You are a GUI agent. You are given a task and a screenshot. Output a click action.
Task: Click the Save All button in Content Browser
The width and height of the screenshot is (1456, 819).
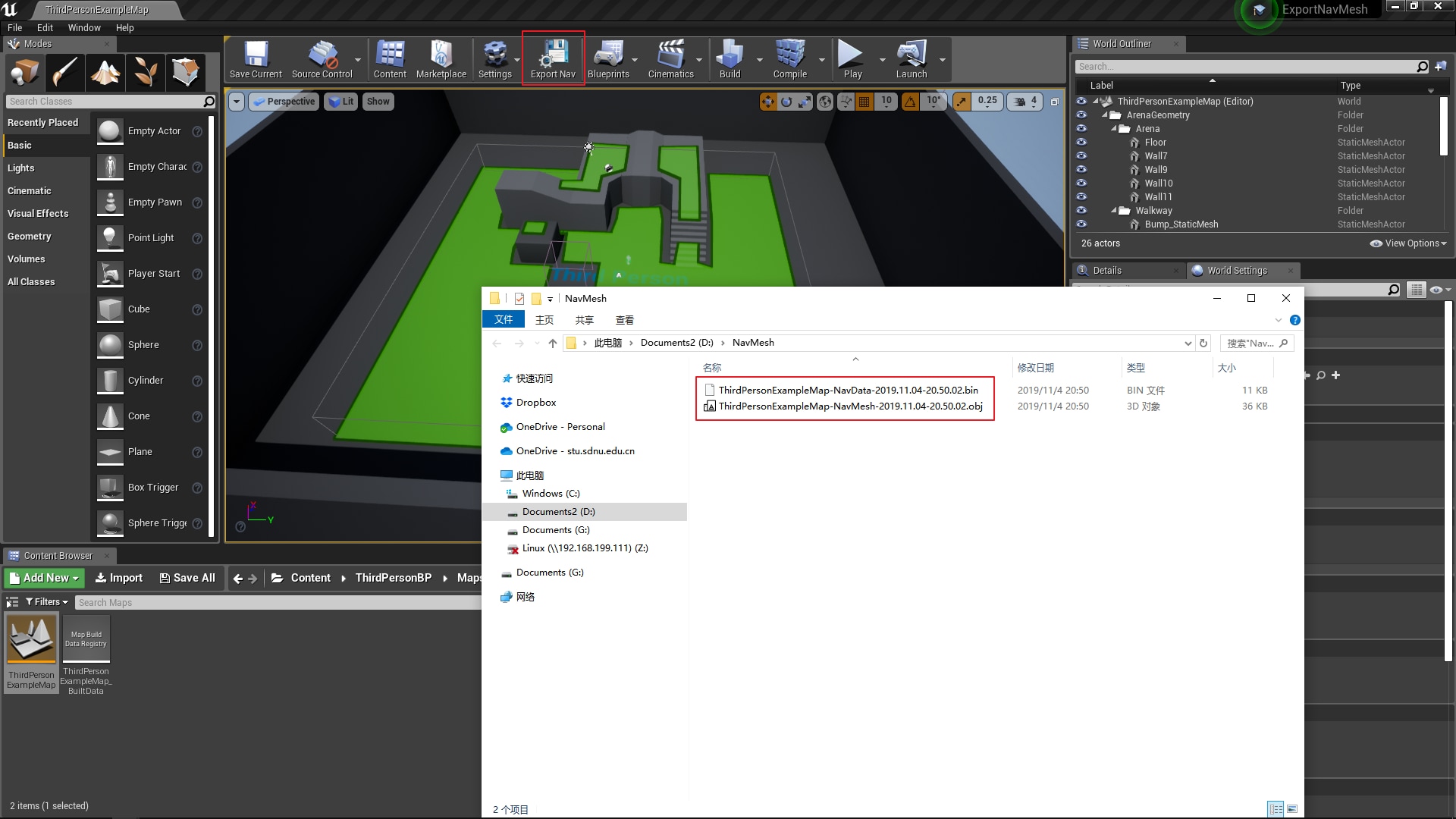[x=187, y=577]
